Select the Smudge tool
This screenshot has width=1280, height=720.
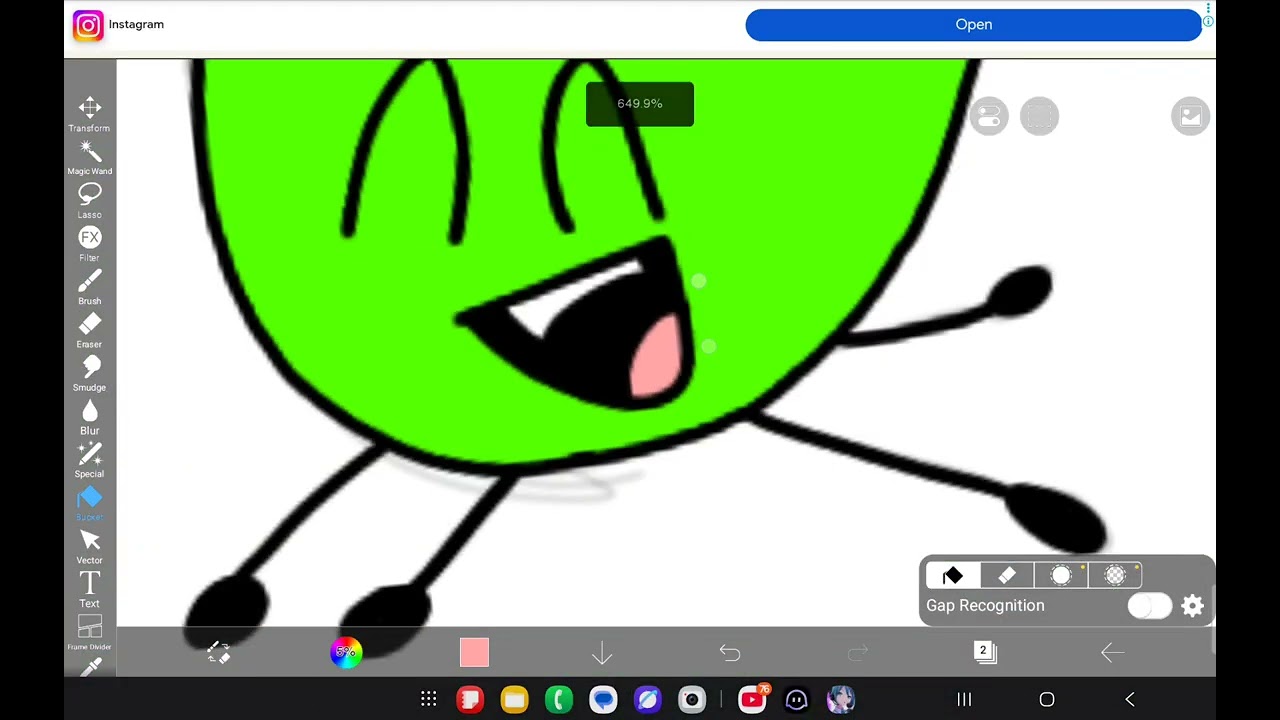coord(90,373)
